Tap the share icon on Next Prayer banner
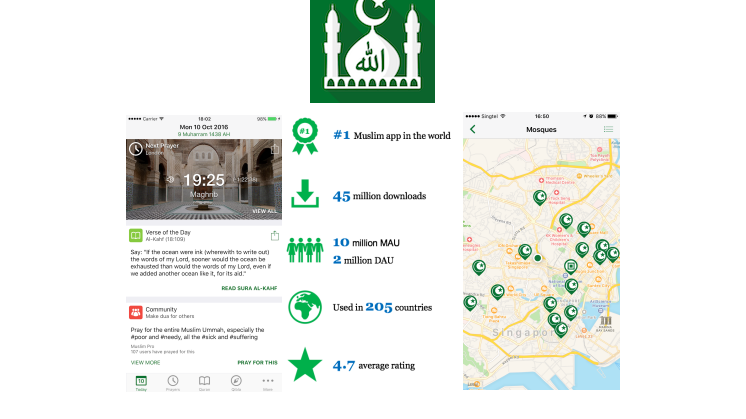 point(275,150)
